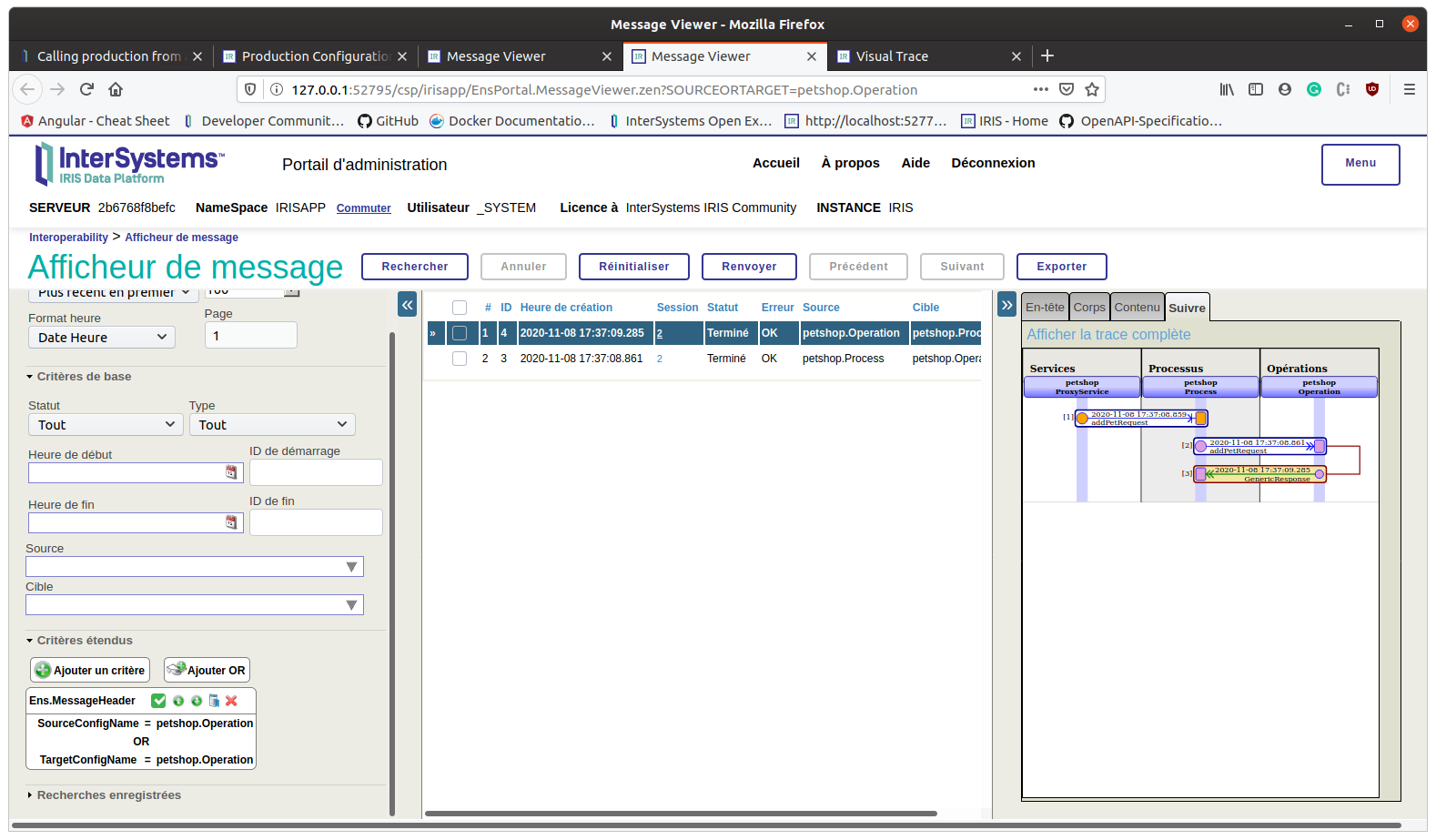Sort by the Heure de création column header
1436x840 pixels.
[566, 308]
